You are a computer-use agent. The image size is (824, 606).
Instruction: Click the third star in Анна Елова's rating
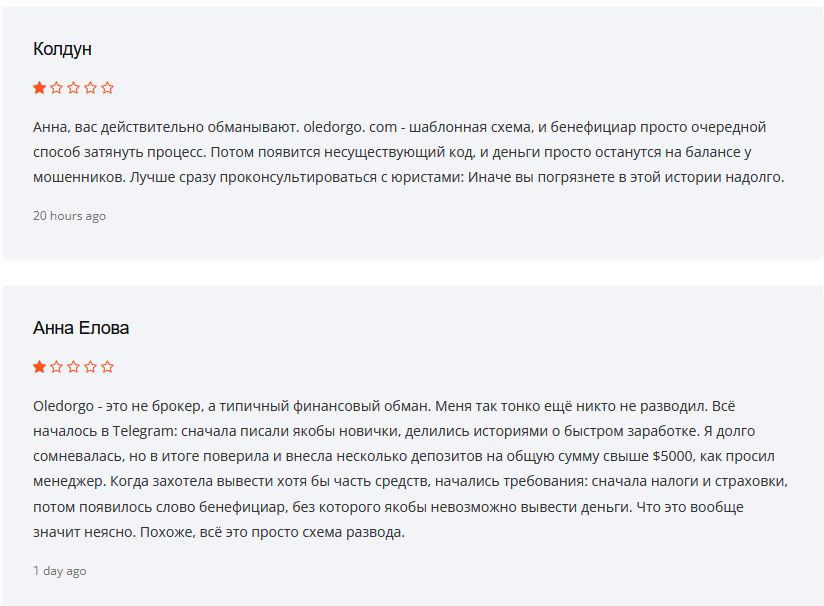[74, 366]
